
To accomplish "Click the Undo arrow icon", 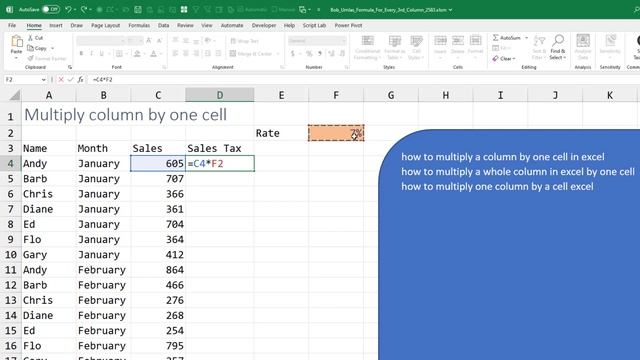I will pos(69,9).
